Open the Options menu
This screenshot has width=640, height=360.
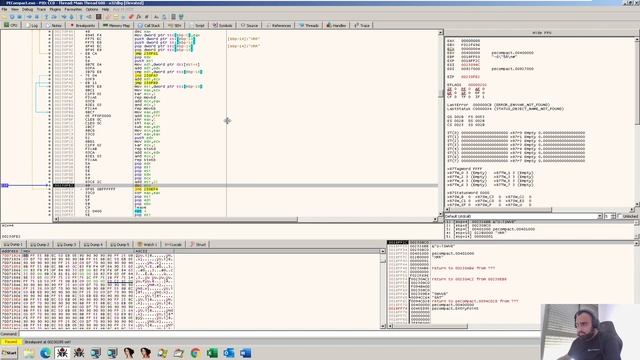[x=92, y=9]
